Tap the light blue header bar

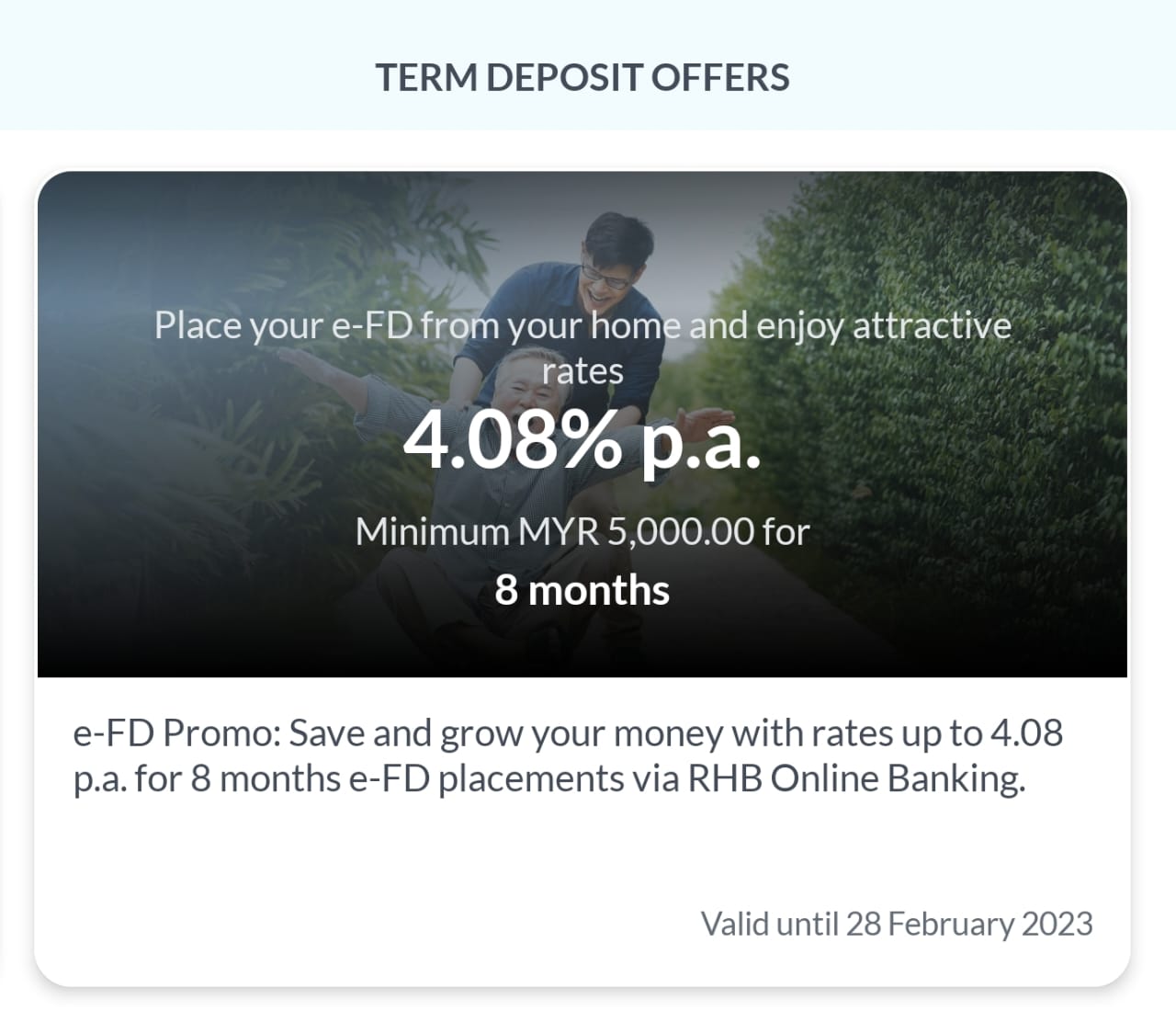click(x=588, y=64)
